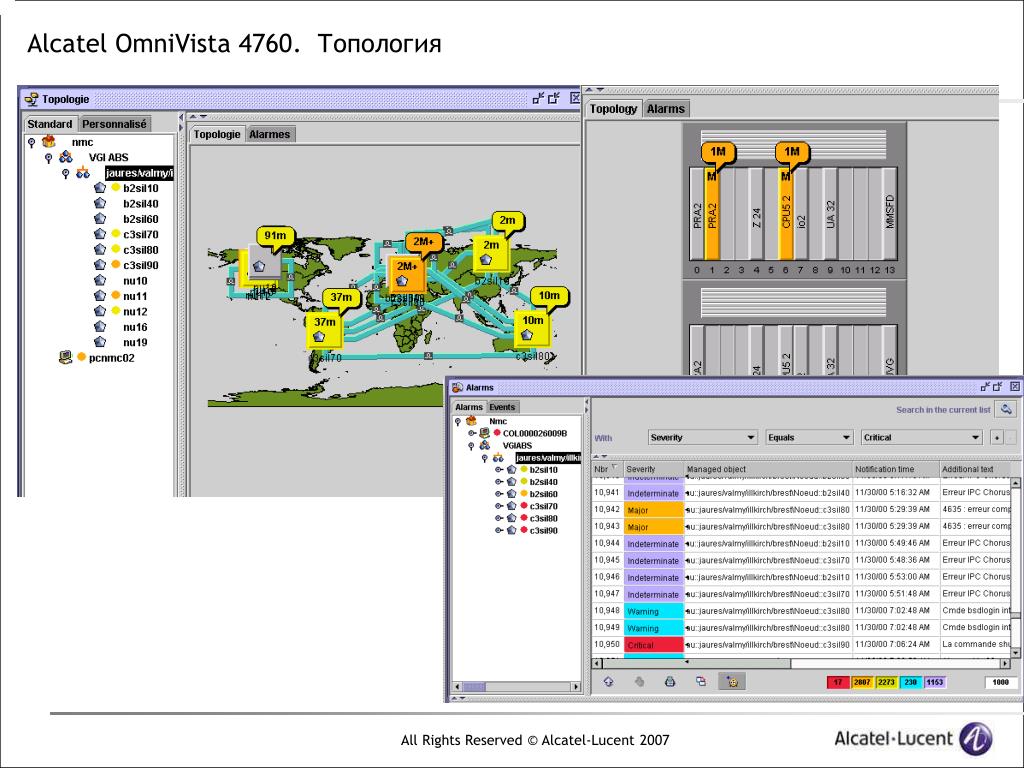This screenshot has width=1024, height=768.
Task: Collapse the nmc node in Topologie tree
Action: pos(31,142)
